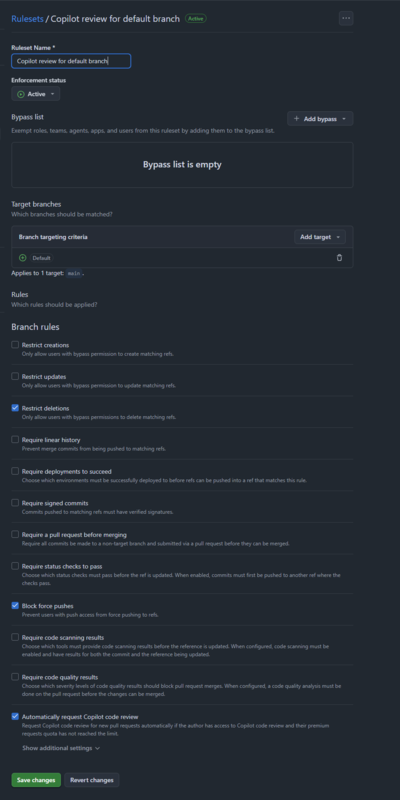The width and height of the screenshot is (400, 800).
Task: Uncheck the Restrict deletions checkbox
Action: (15, 408)
